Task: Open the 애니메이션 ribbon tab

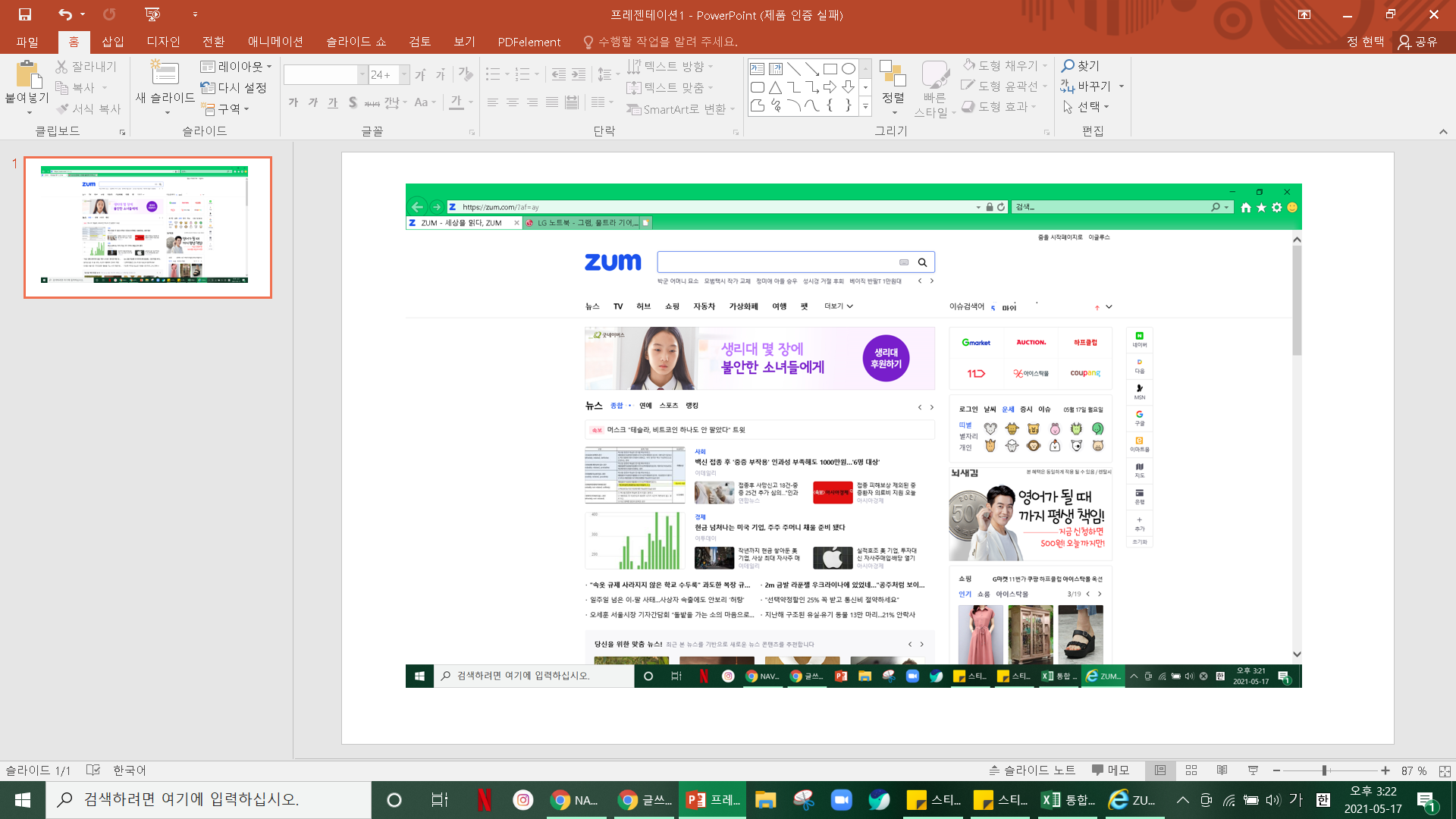Action: coord(275,42)
